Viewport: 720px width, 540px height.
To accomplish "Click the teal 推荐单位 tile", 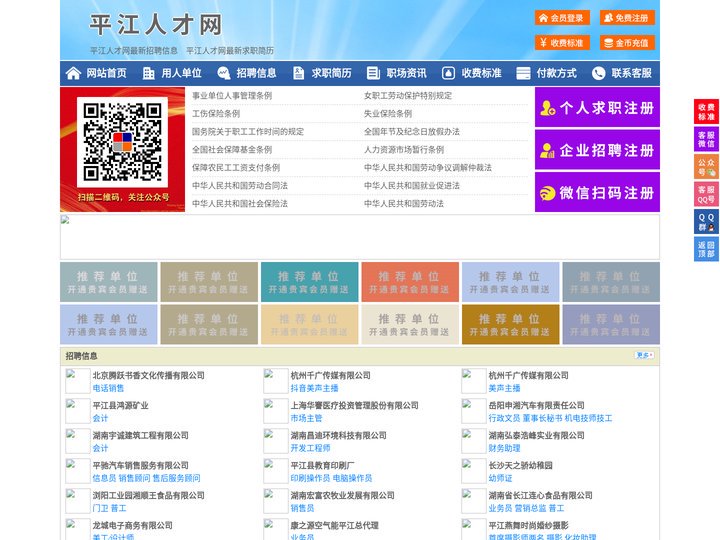I will tap(309, 282).
